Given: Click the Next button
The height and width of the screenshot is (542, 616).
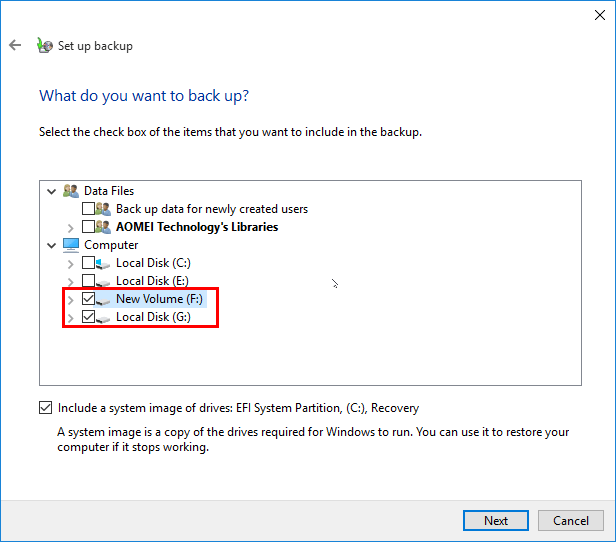Looking at the screenshot, I should pyautogui.click(x=496, y=520).
